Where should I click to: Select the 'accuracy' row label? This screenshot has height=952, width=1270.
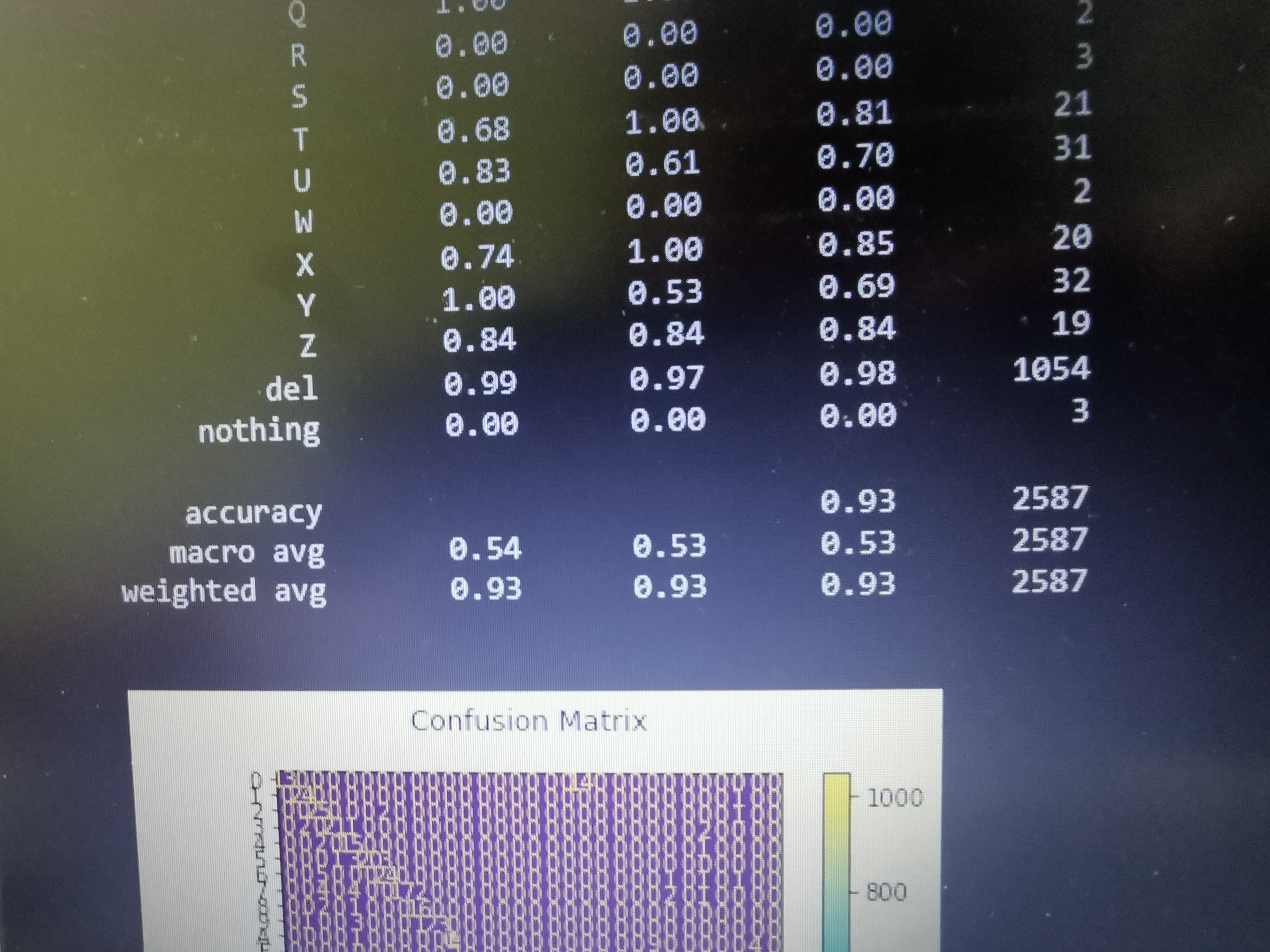pos(253,513)
